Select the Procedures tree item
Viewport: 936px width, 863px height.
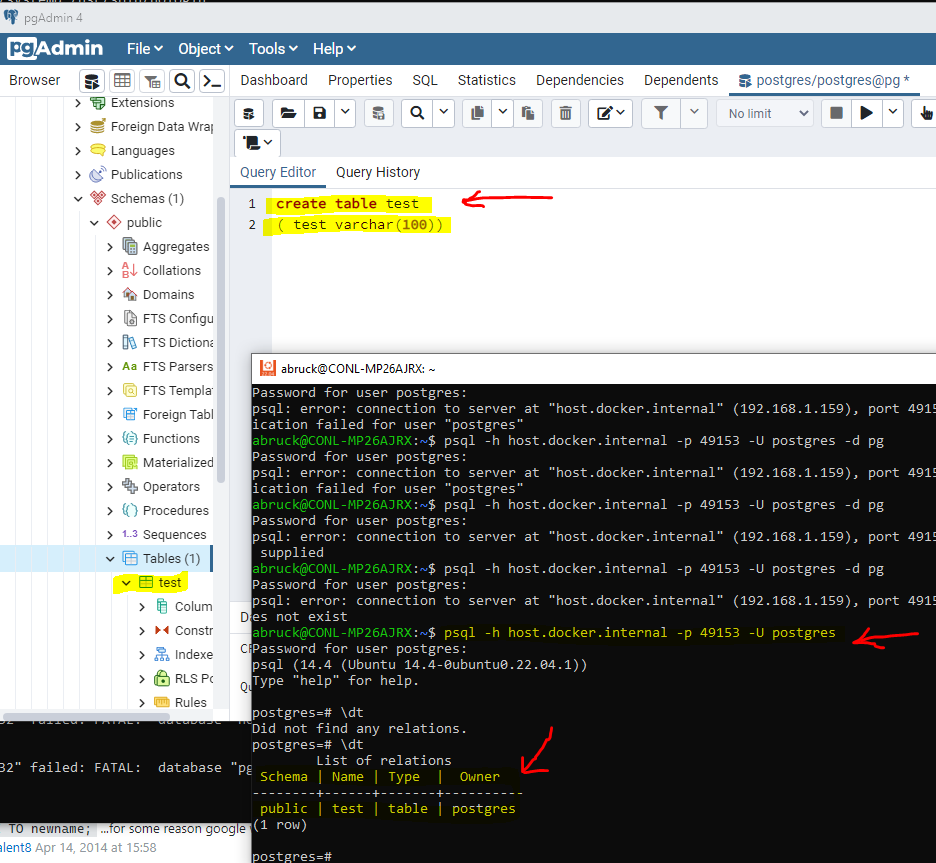176,511
